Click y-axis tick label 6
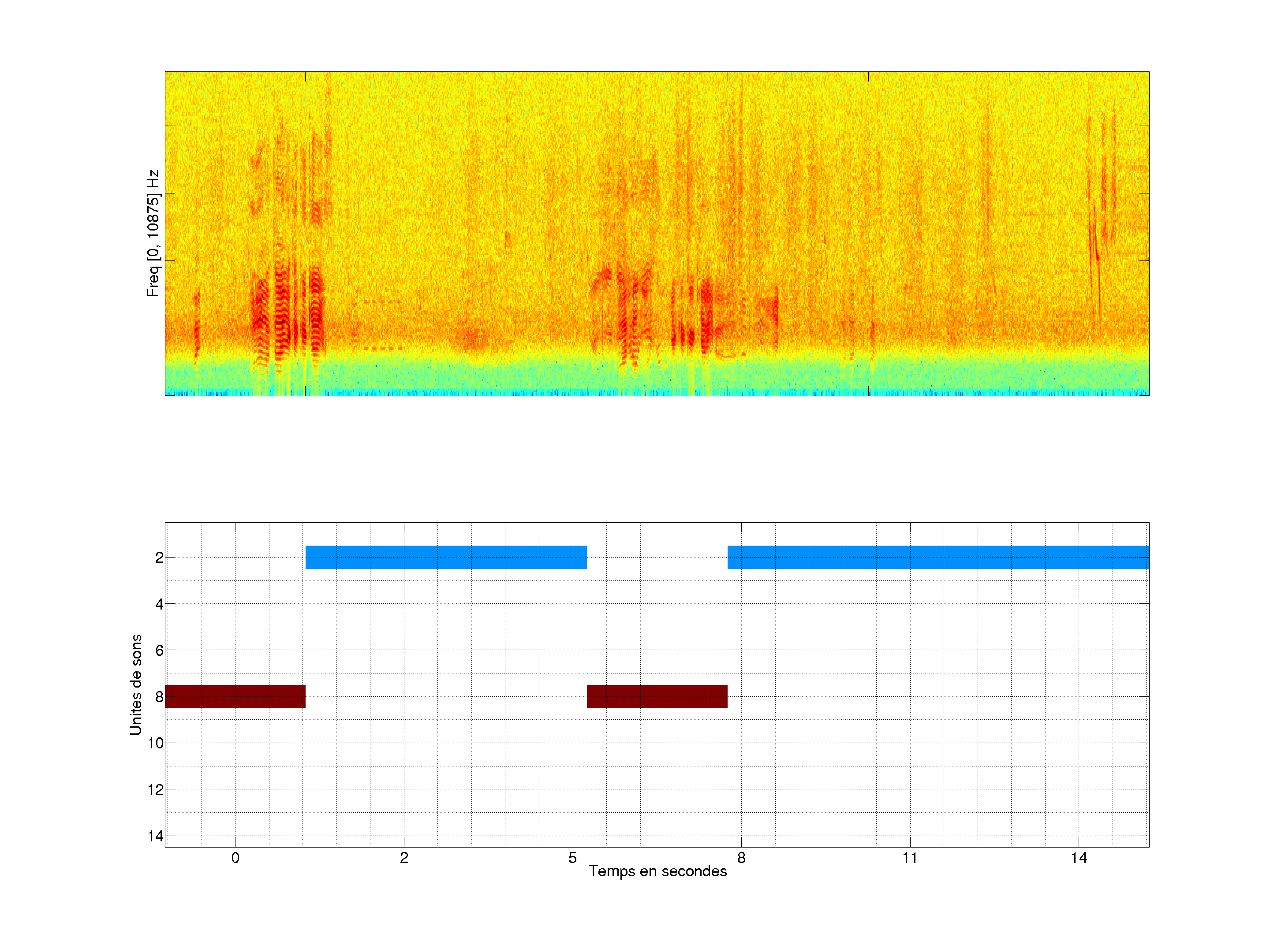 click(x=159, y=651)
